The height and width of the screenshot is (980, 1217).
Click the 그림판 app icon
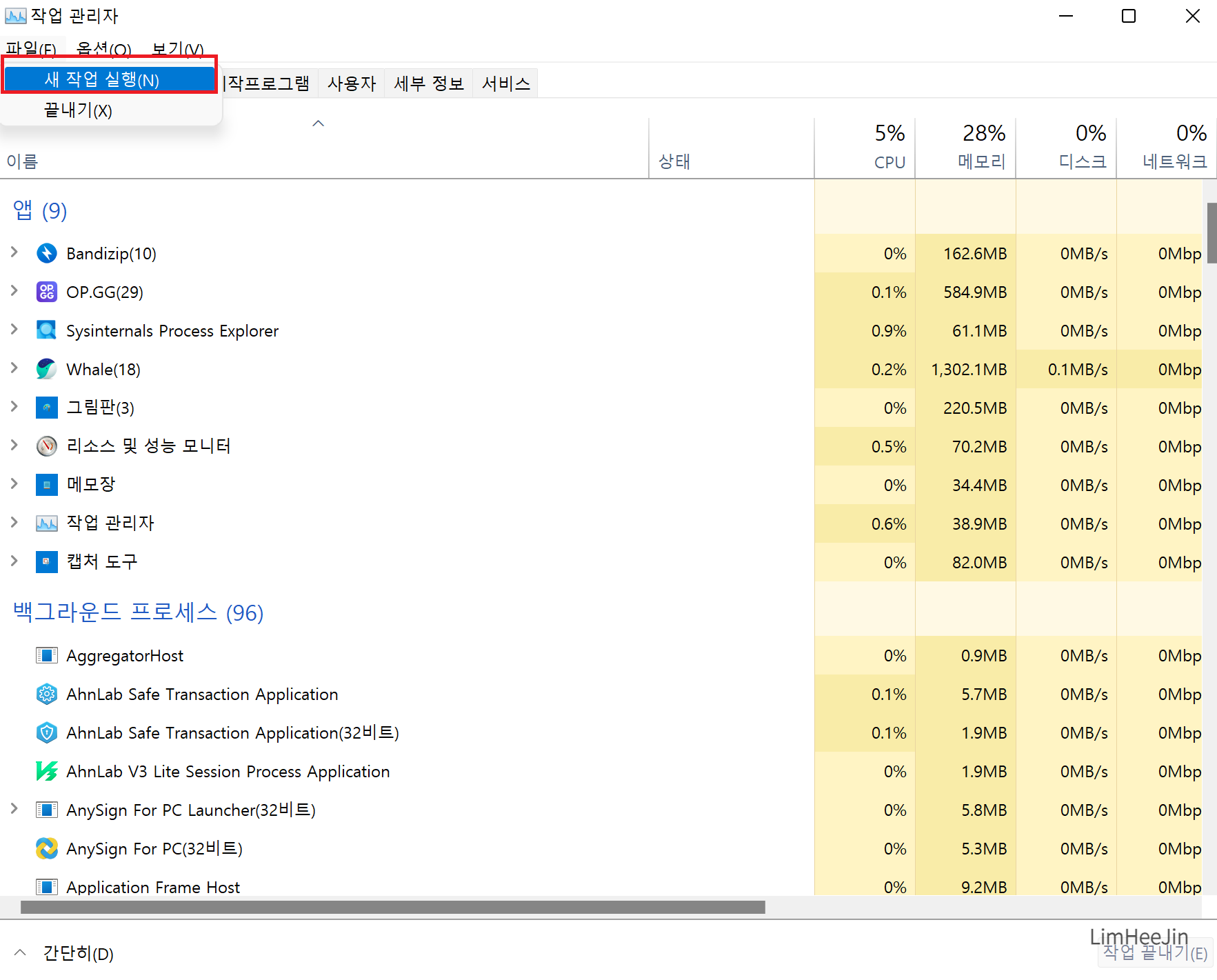coord(47,408)
